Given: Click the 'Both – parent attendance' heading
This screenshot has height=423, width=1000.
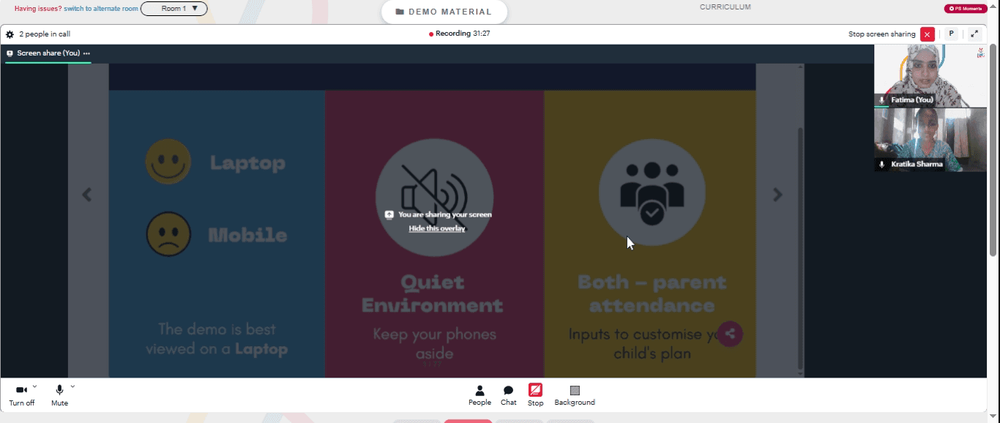Looking at the screenshot, I should 652,293.
